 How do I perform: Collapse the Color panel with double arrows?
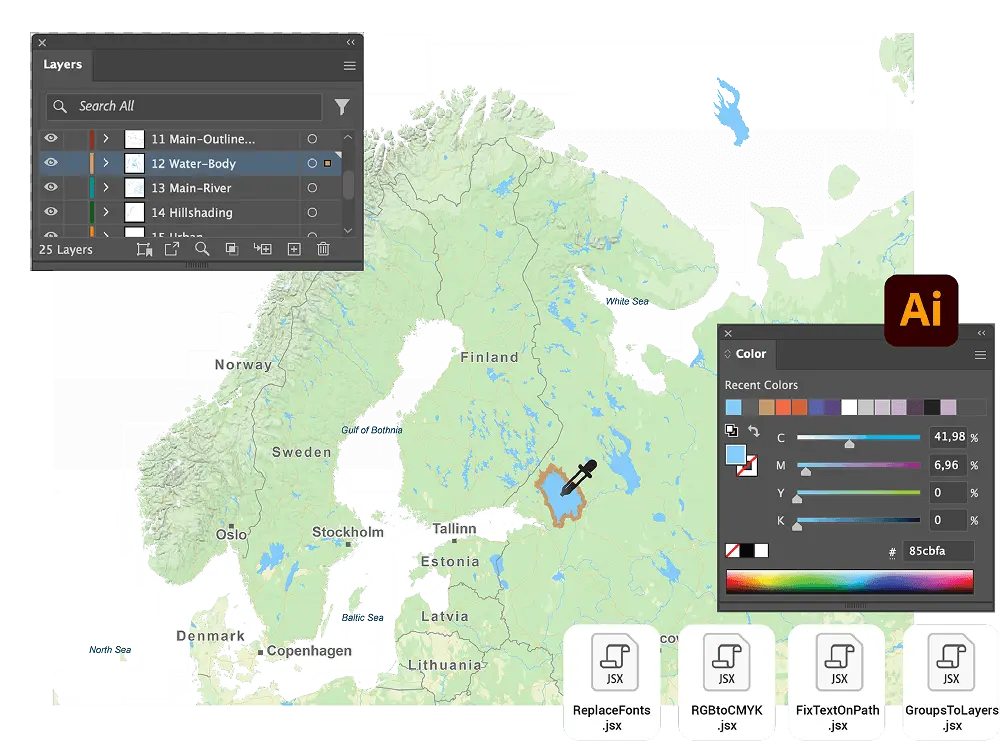[981, 333]
